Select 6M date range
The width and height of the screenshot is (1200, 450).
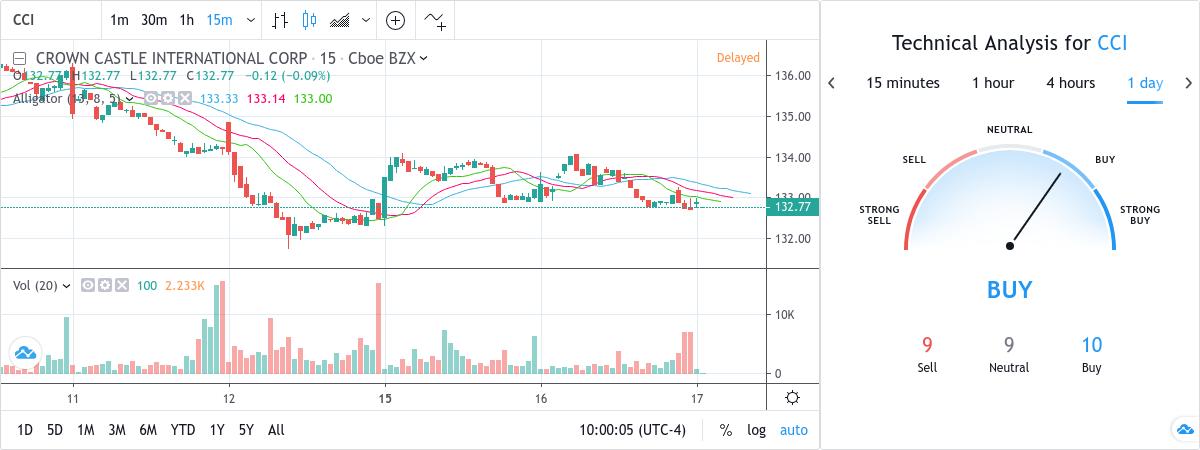pos(148,430)
